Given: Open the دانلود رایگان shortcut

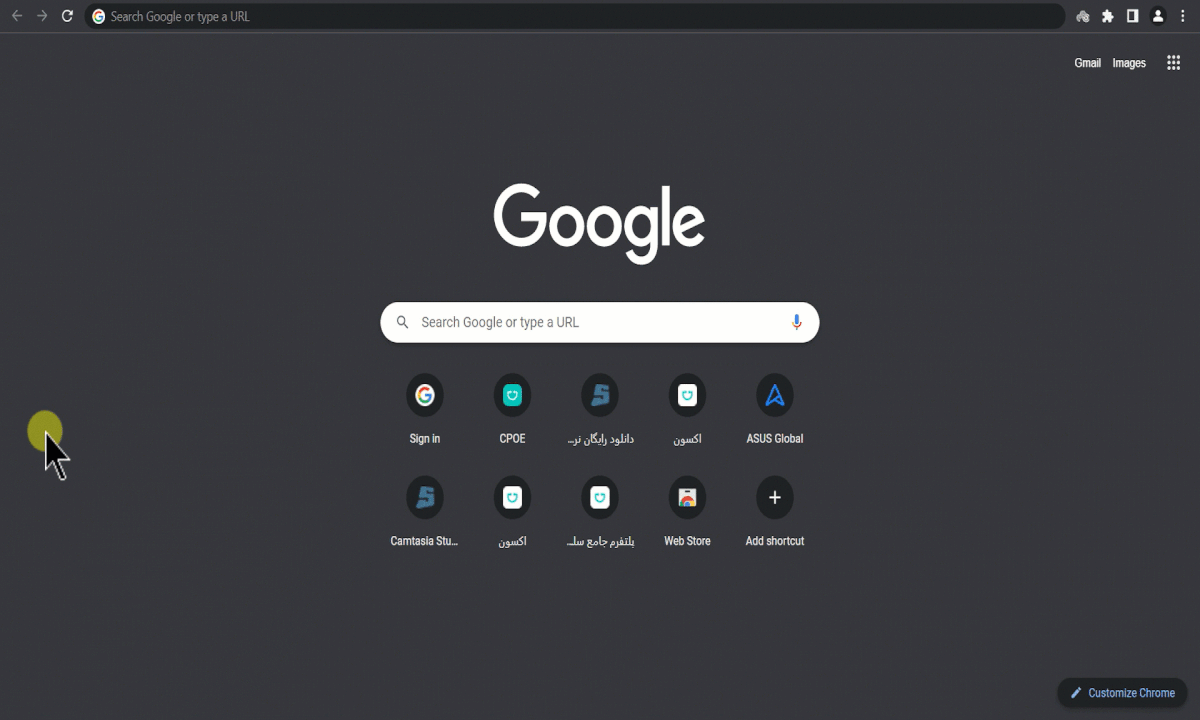Looking at the screenshot, I should pyautogui.click(x=600, y=411).
